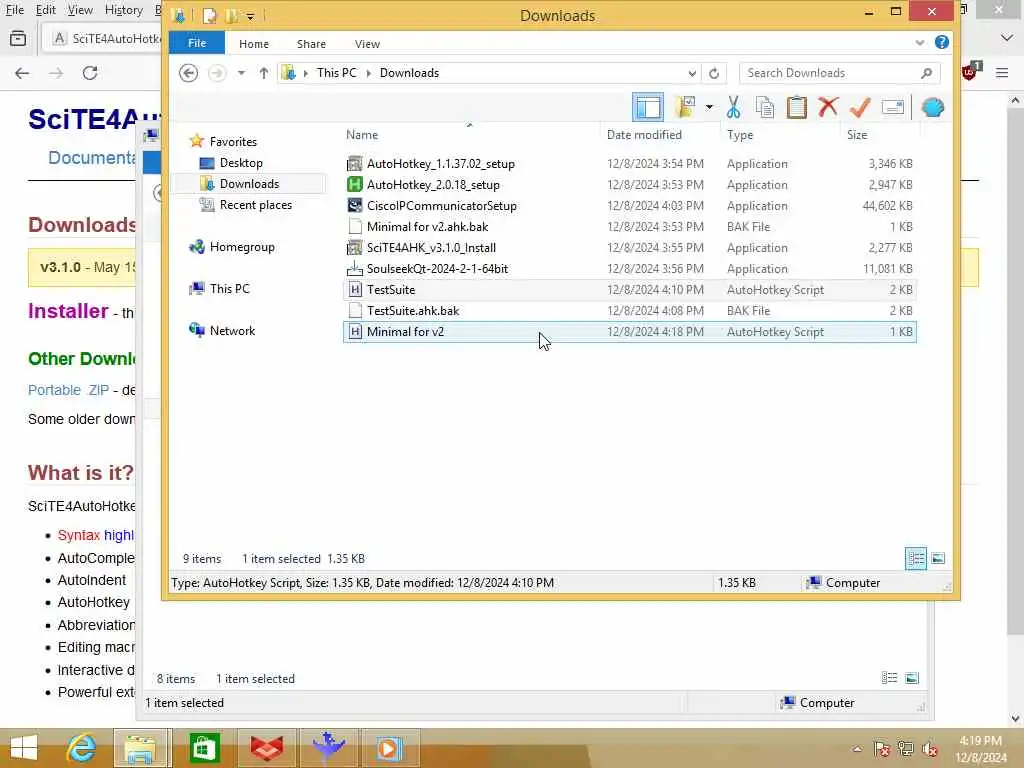Toggle the navigation pane layout icon
Screen dimensions: 1024x768
[648, 107]
